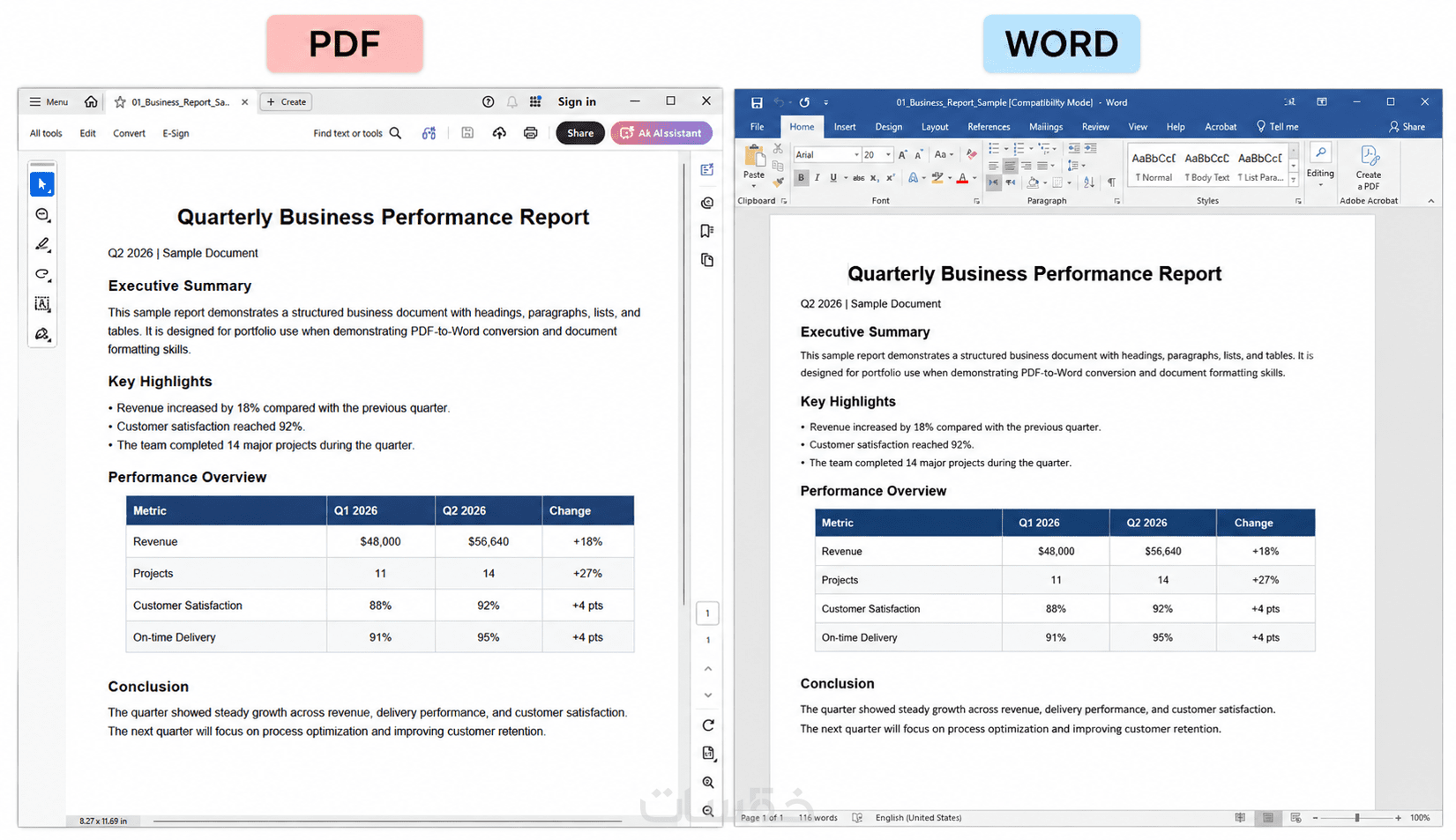Upload PDF with the cloud arrow icon

tap(499, 133)
